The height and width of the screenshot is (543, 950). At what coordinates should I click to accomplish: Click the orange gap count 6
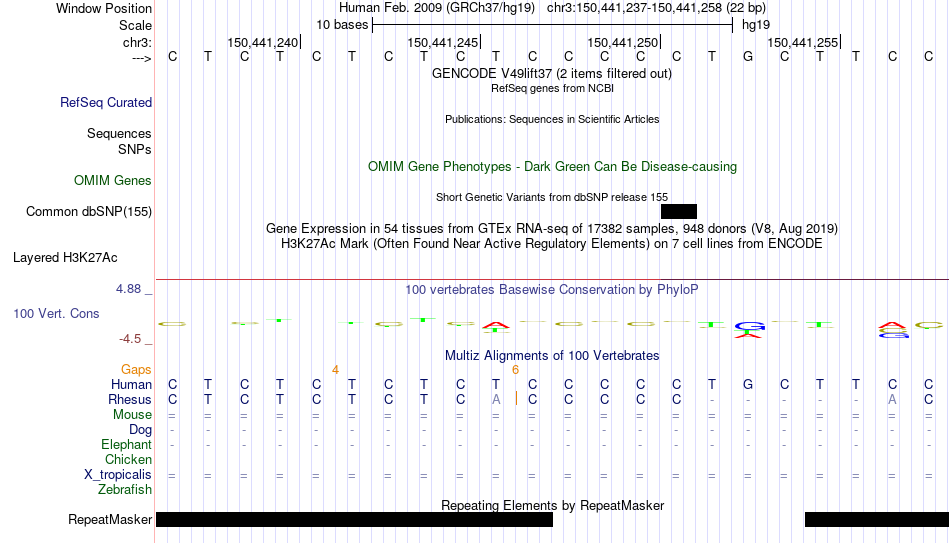(516, 370)
